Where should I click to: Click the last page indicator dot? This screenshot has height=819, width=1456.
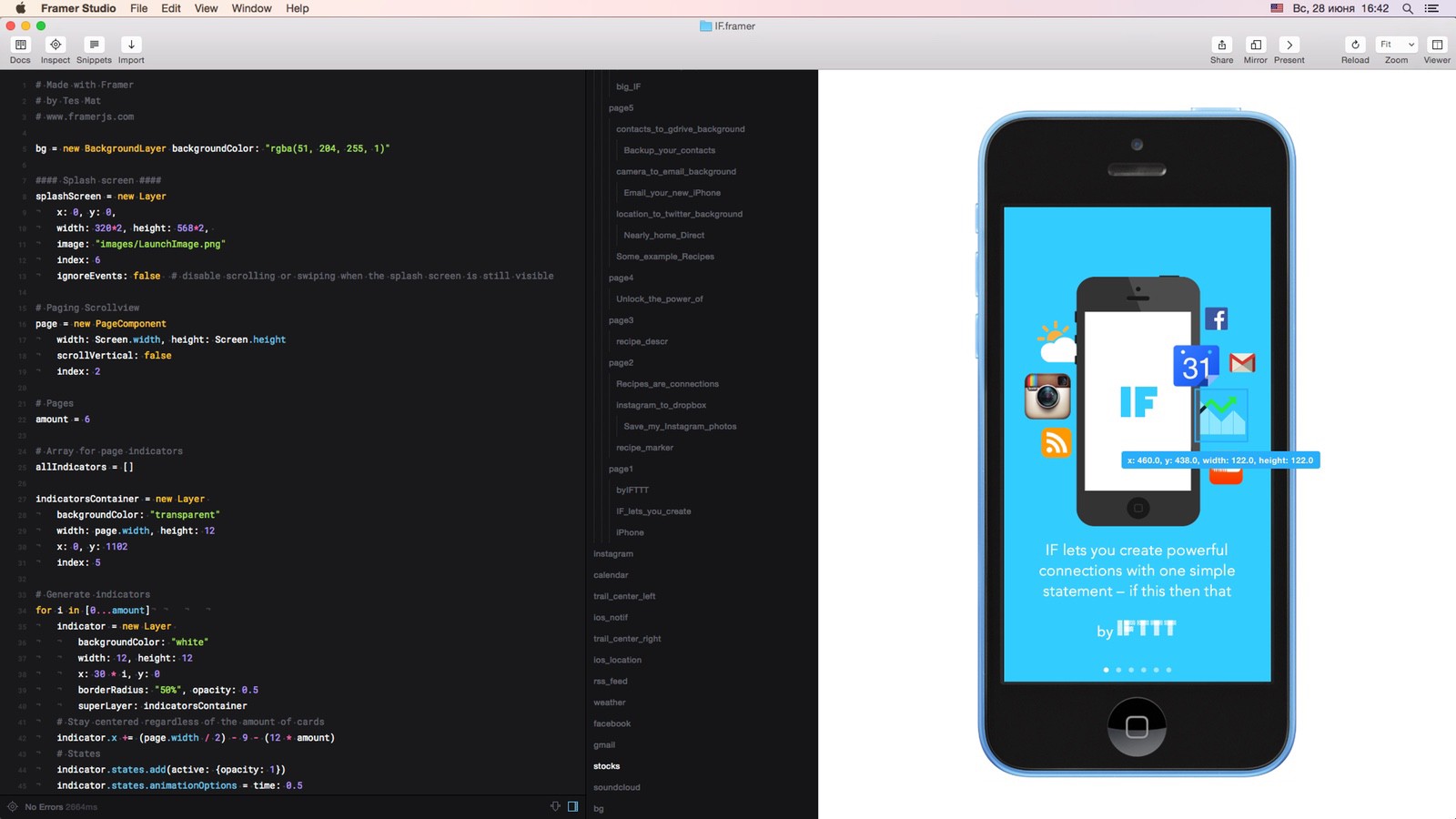(x=1168, y=670)
